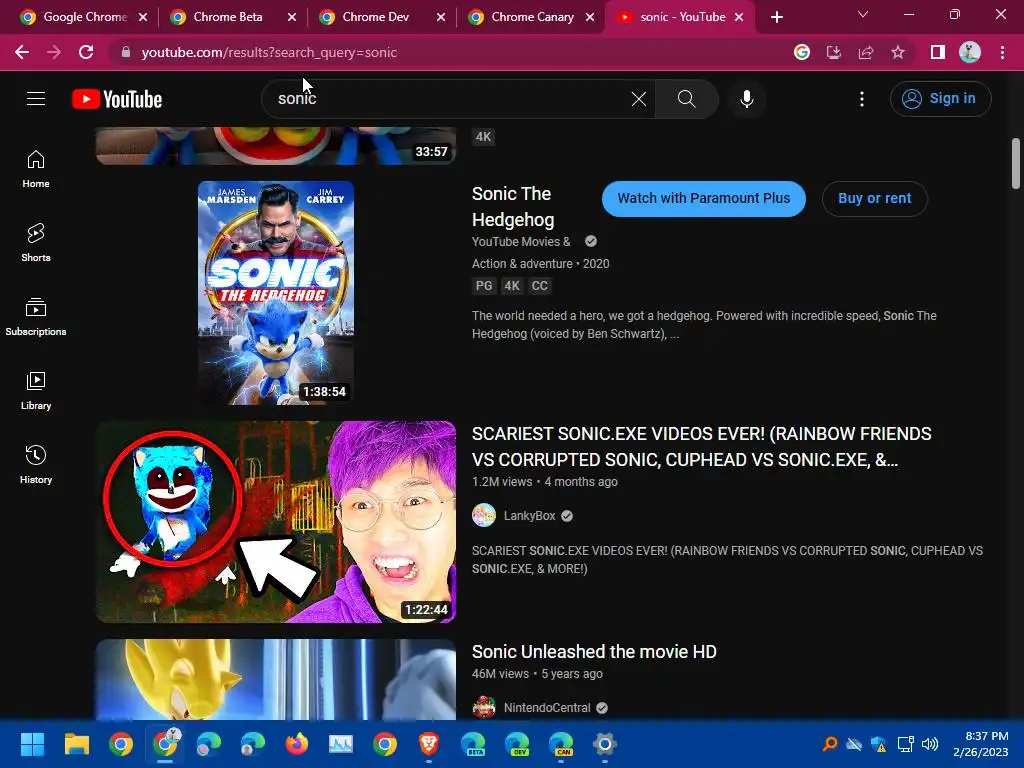The image size is (1024, 768).
Task: Open Sonic The Hedgehog movie poster thumbnail
Action: click(276, 293)
